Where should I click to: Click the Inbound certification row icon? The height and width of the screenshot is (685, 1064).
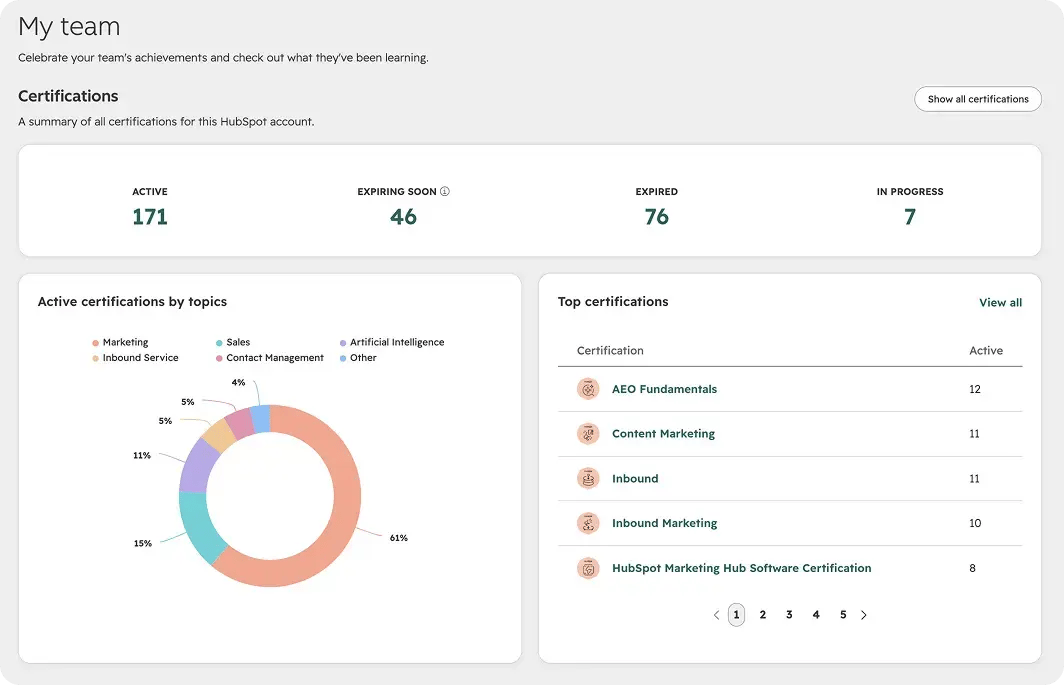point(588,478)
